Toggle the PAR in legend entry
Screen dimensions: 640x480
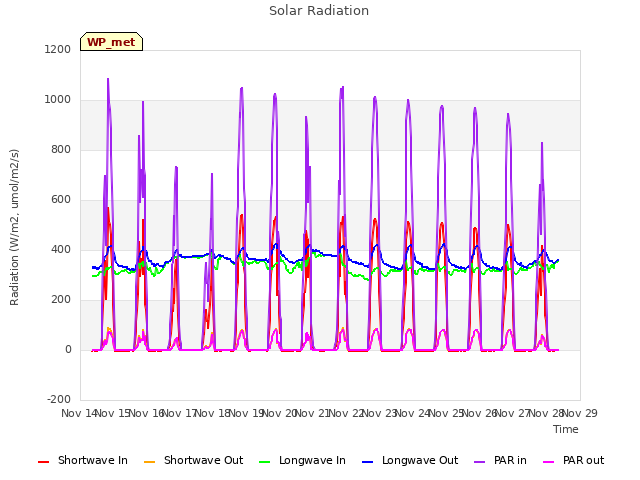[500, 460]
